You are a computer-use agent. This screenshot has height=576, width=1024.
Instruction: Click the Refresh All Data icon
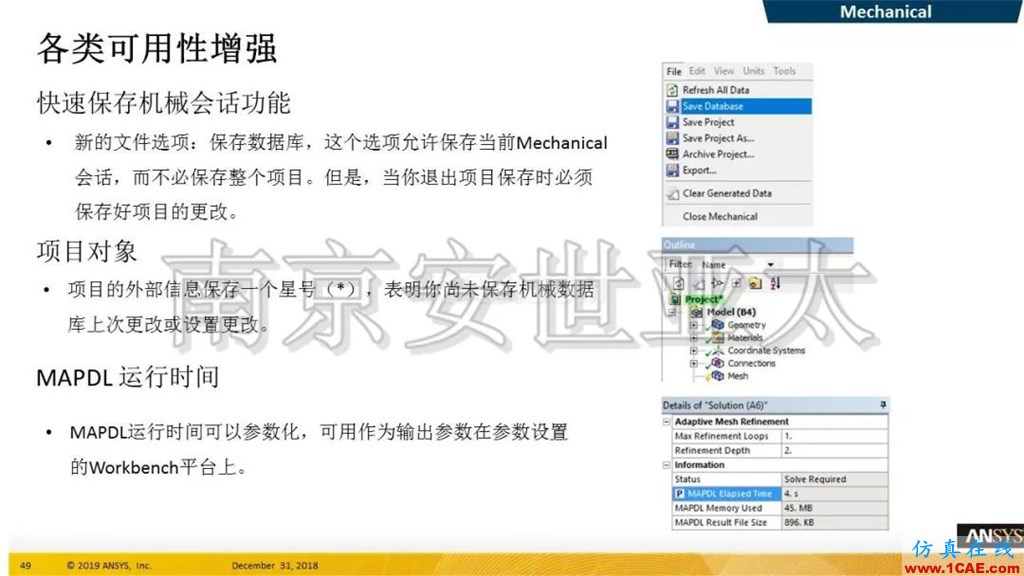pyautogui.click(x=672, y=90)
